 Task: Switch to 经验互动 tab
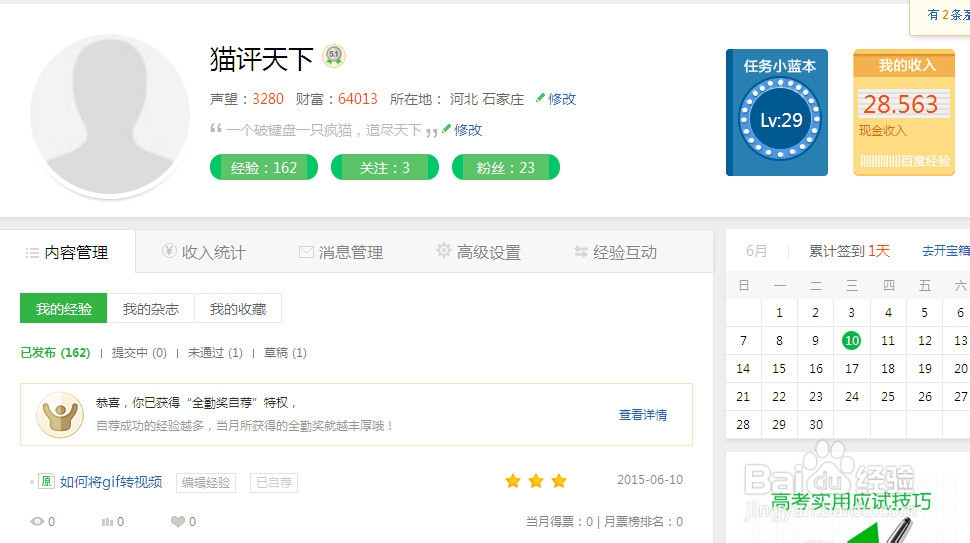(x=616, y=252)
